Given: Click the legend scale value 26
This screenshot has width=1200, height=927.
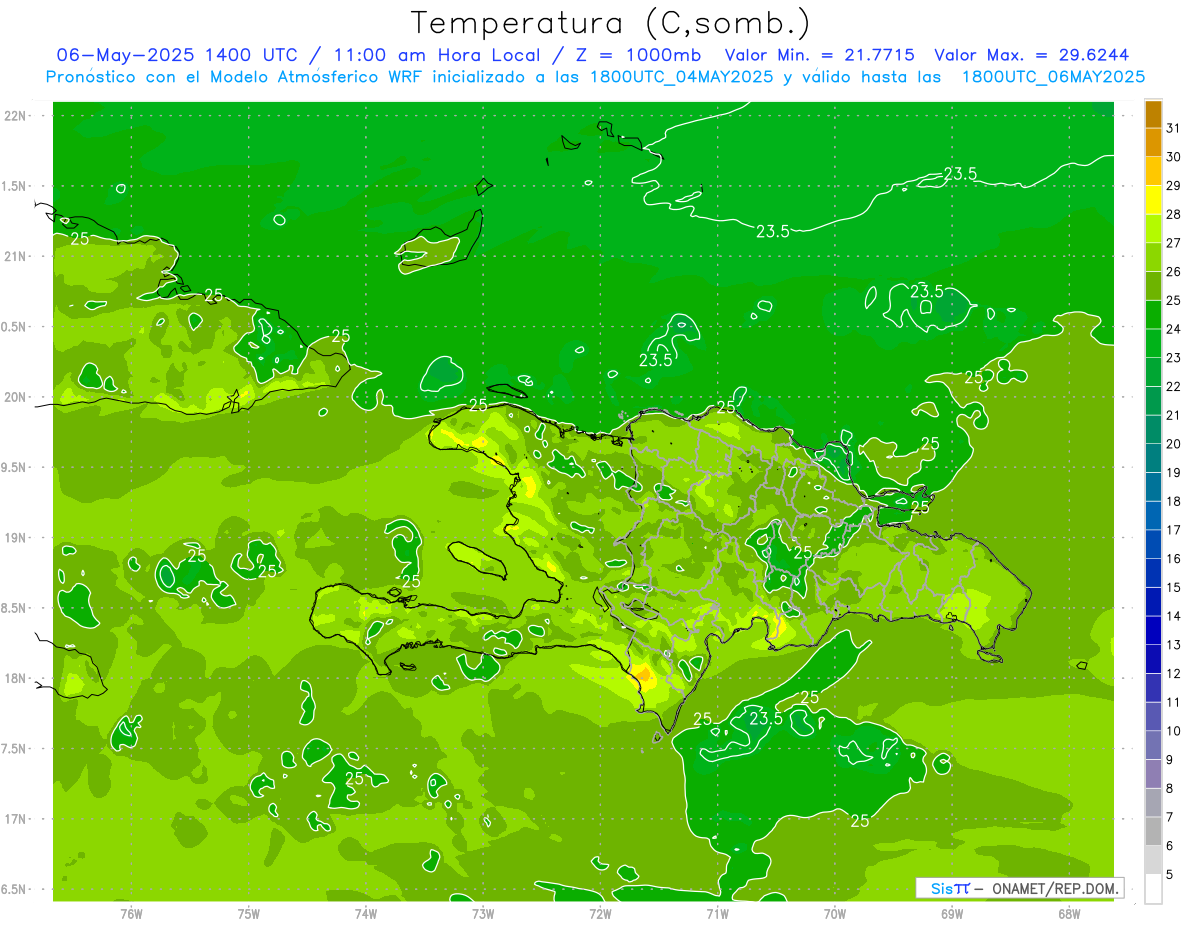Looking at the screenshot, I should [x=1173, y=272].
